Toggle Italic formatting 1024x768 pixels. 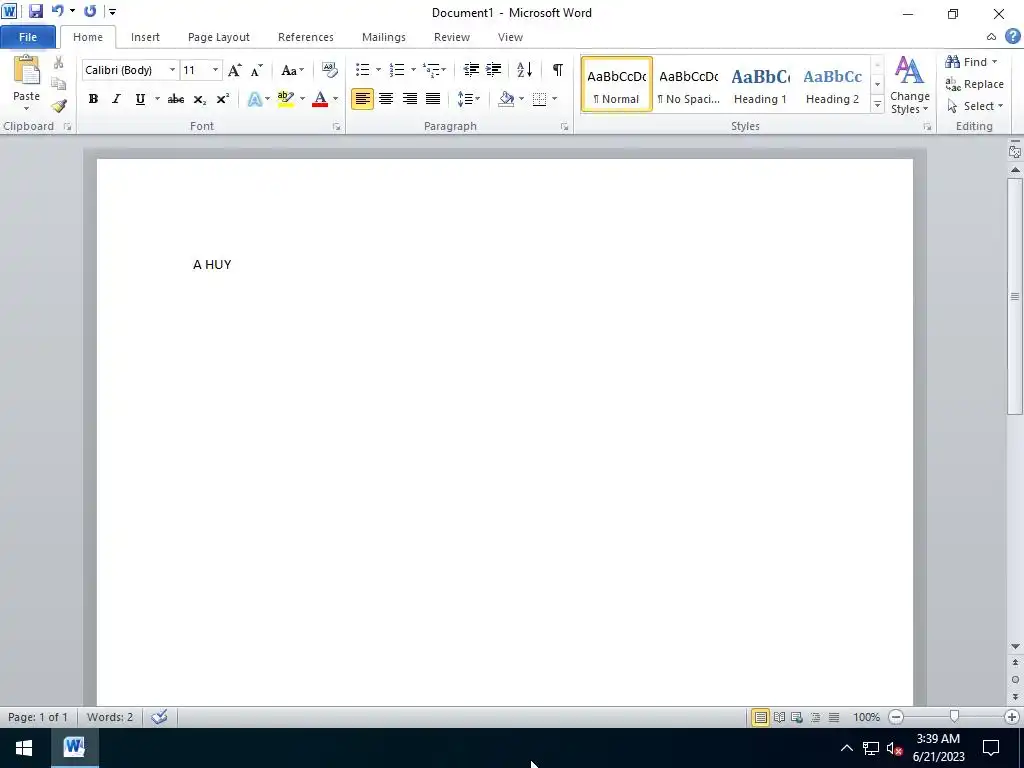tap(116, 99)
